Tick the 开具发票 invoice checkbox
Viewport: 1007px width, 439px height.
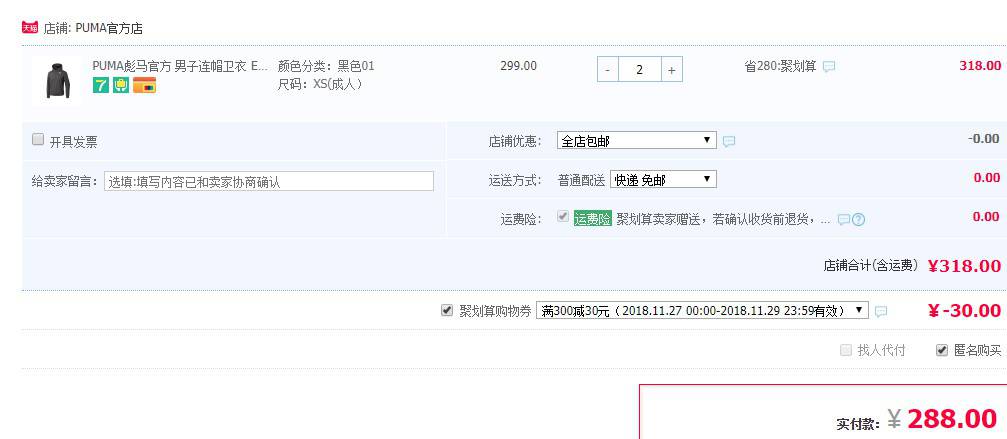tap(38, 139)
